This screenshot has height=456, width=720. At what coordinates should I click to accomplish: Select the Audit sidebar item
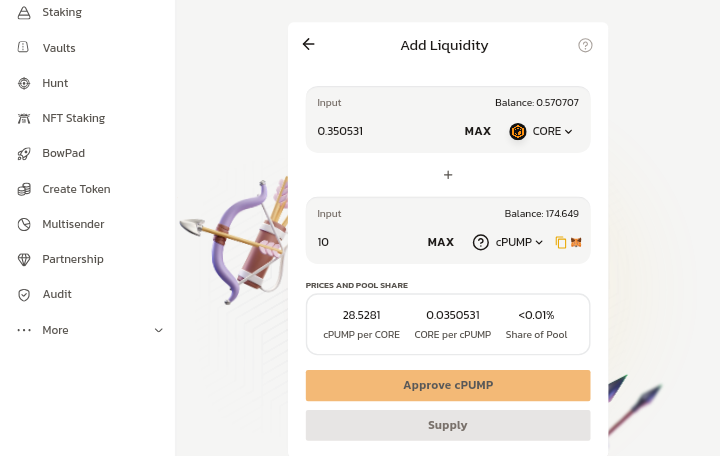(56, 294)
